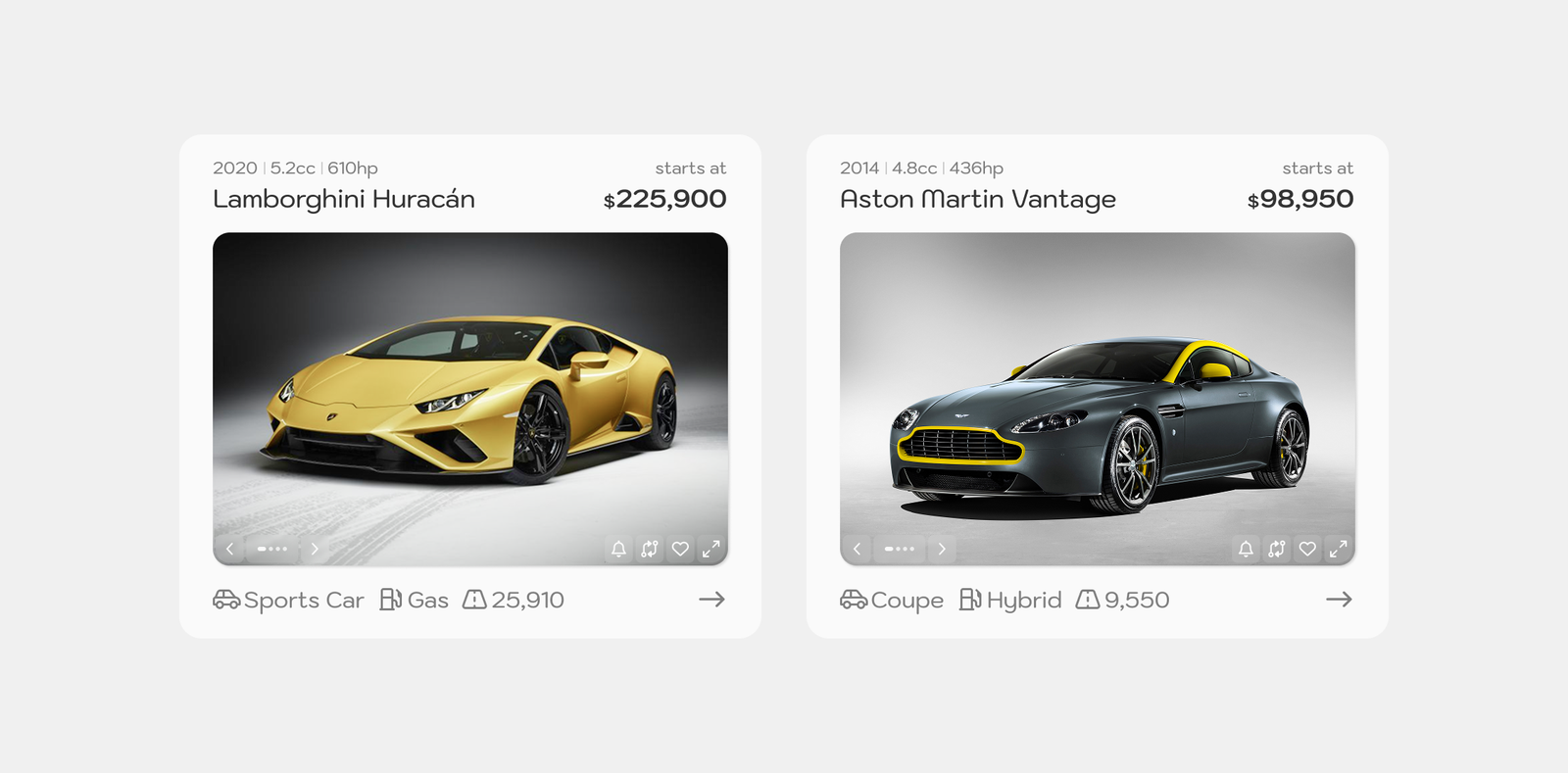Open Aston Martin details with the arrow button
Screen dimensions: 1568x773
tap(1340, 600)
